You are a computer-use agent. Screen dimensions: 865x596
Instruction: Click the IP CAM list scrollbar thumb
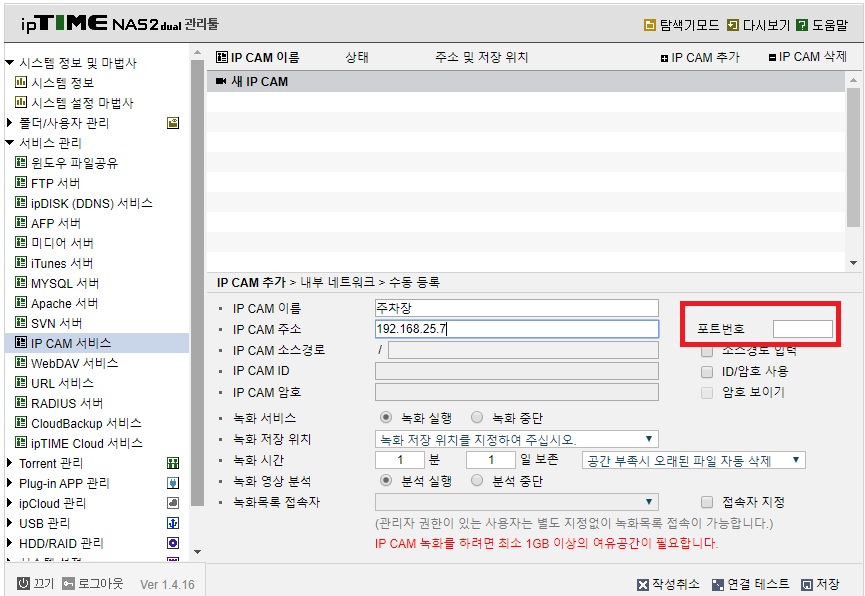point(853,157)
